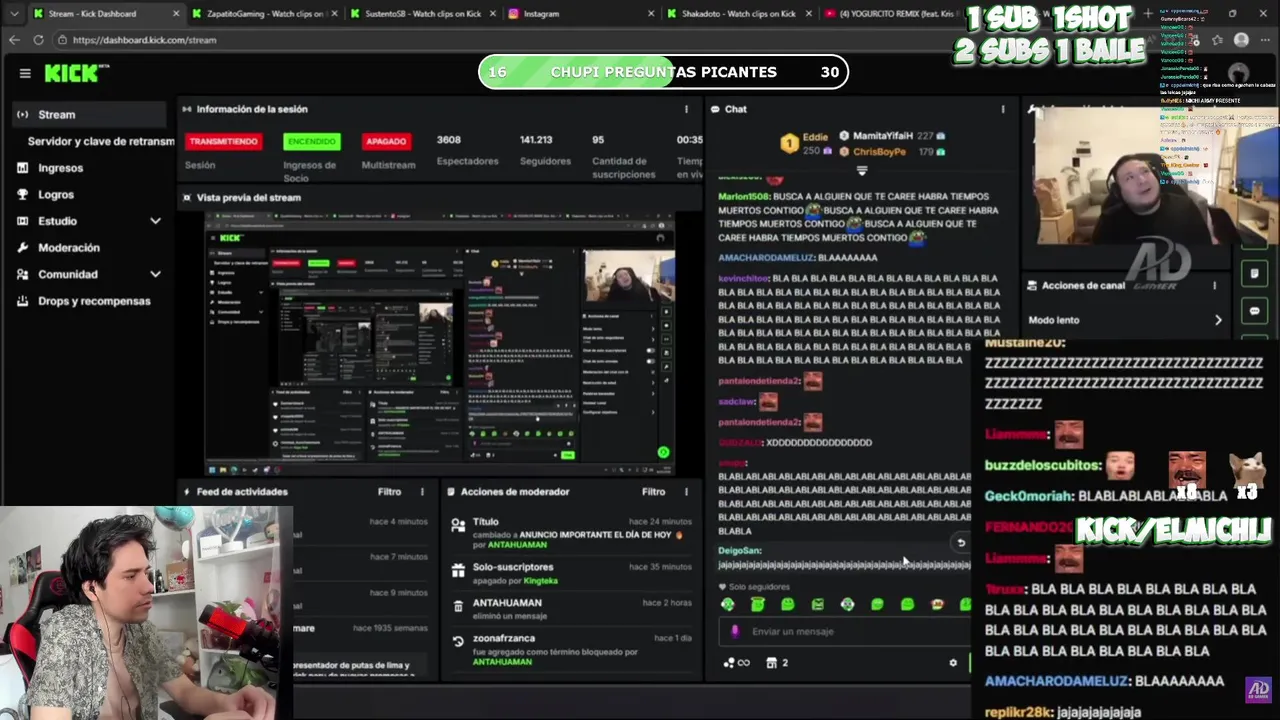This screenshot has height=720, width=1280.
Task: Click the Moderación shield icon
Action: tap(22, 247)
